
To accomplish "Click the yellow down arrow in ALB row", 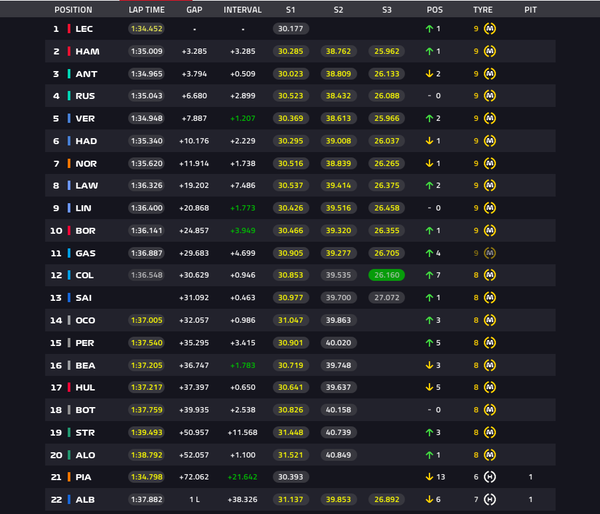I will point(429,499).
